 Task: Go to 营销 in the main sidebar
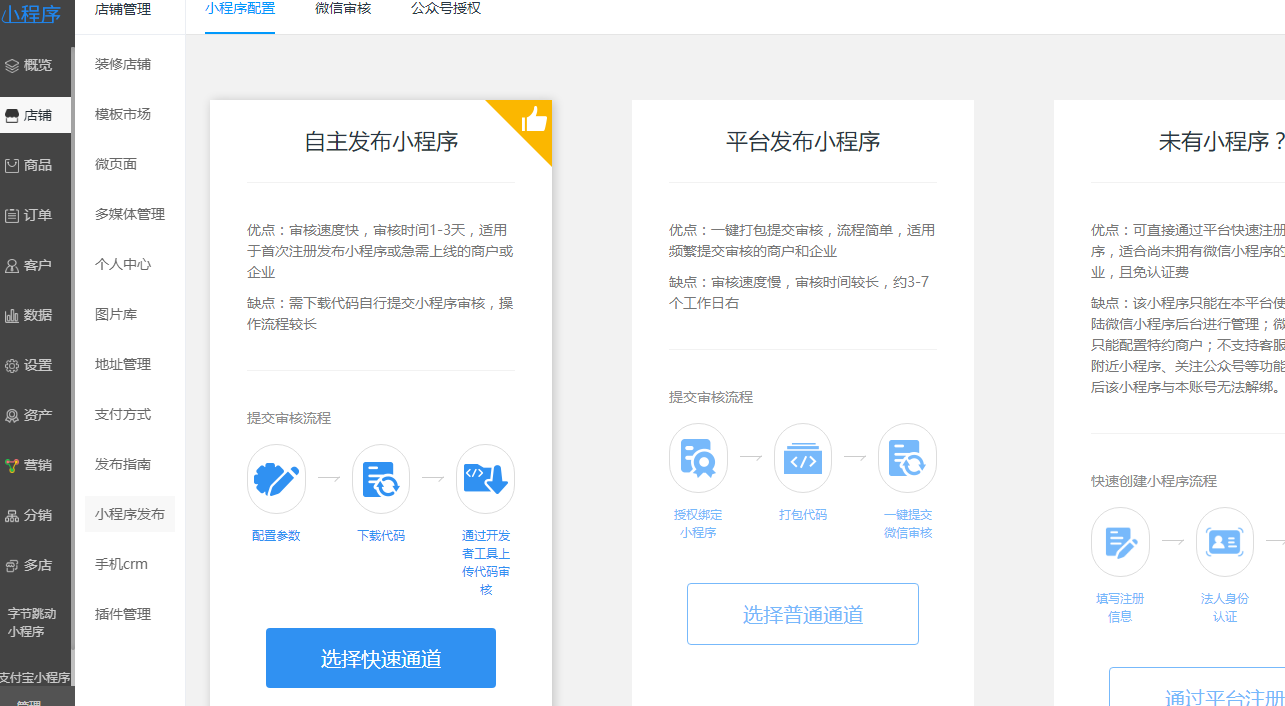pos(37,465)
